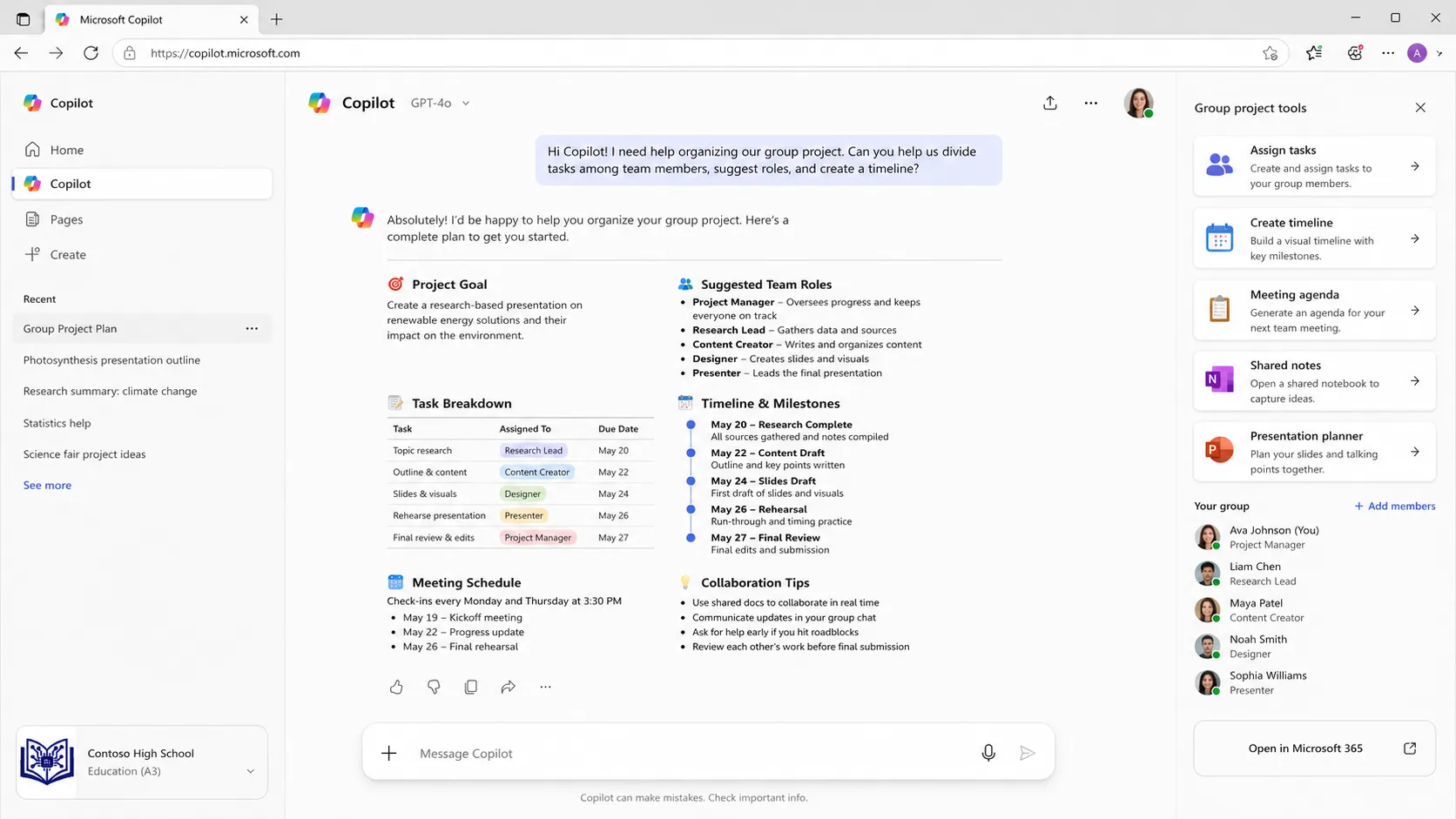The width and height of the screenshot is (1456, 819).
Task: Select Ava Johnson (You) in group
Action: click(1314, 537)
